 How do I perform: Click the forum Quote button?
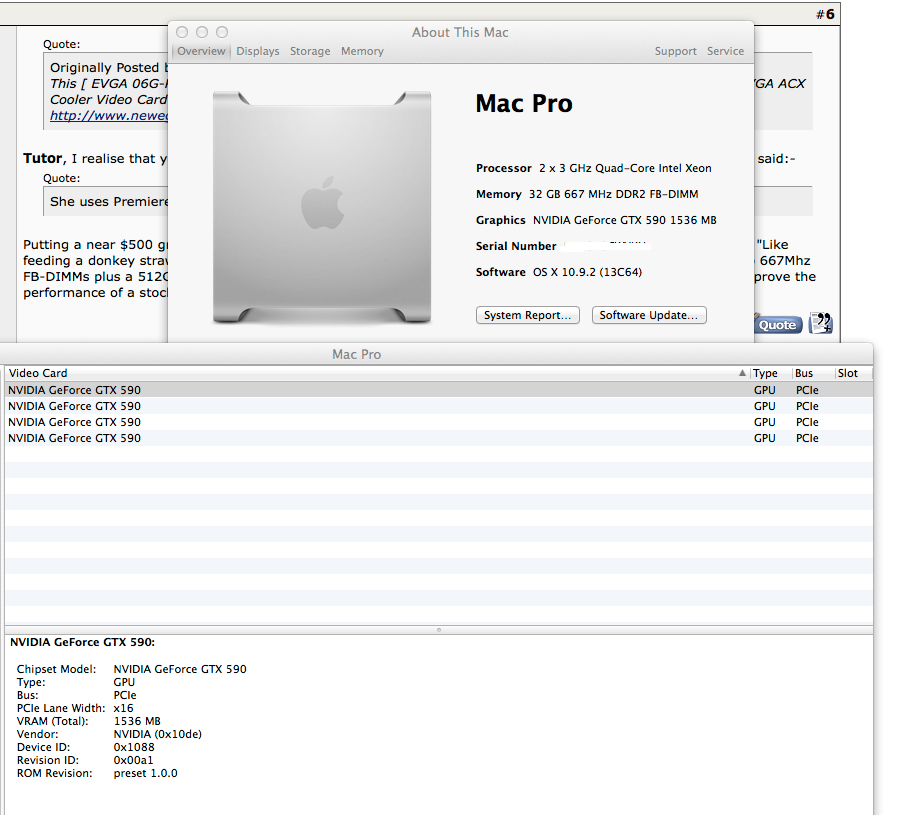pos(778,325)
